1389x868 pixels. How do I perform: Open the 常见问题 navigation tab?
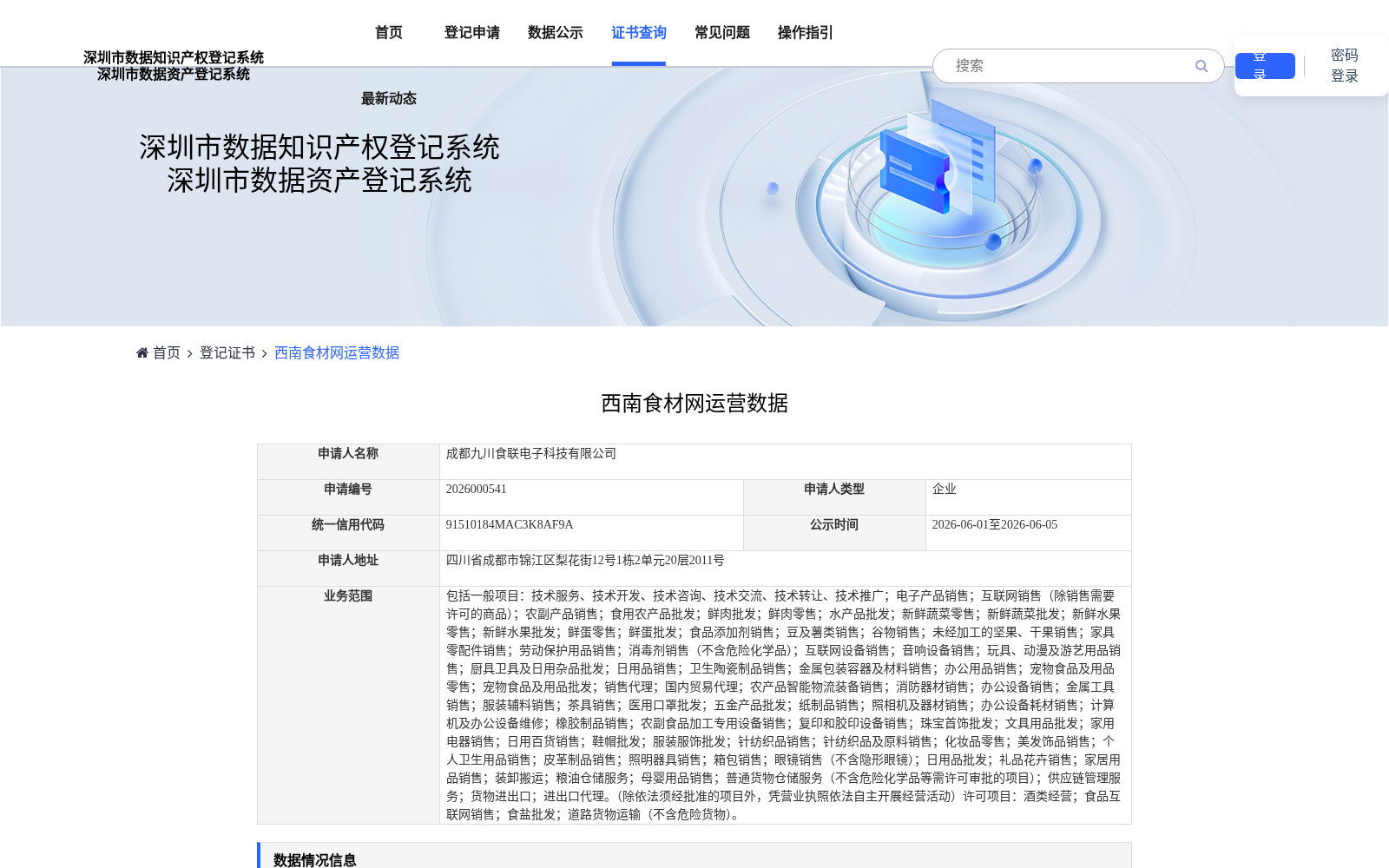pyautogui.click(x=722, y=33)
